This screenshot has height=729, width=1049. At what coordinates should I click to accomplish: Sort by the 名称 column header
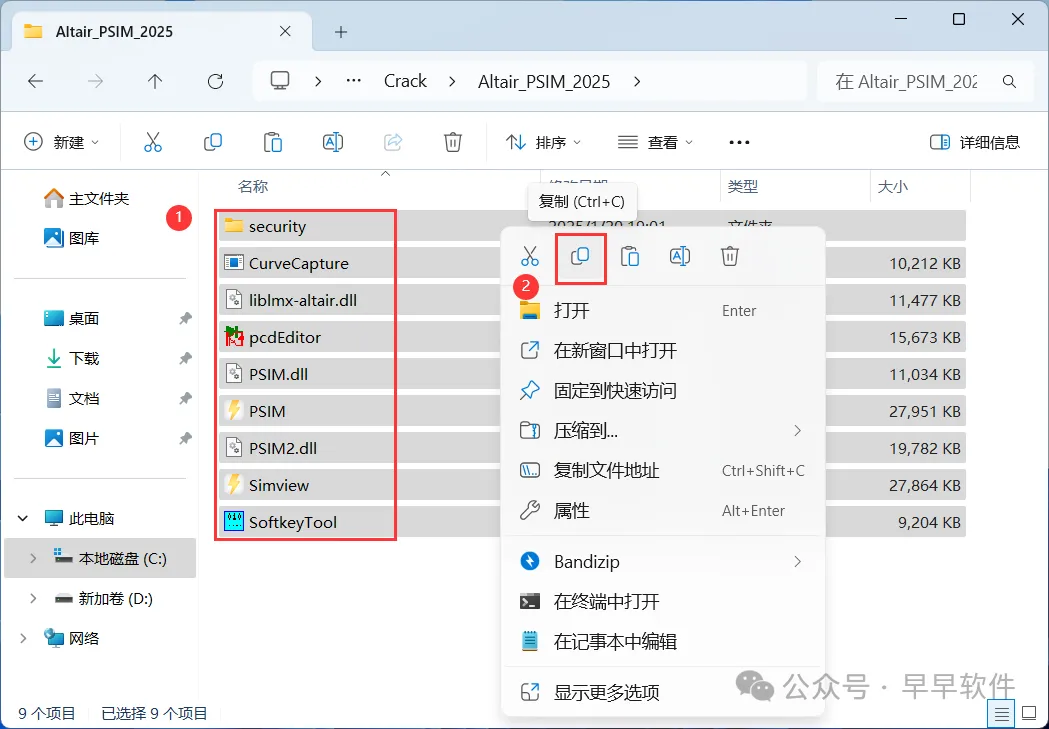[x=253, y=187]
